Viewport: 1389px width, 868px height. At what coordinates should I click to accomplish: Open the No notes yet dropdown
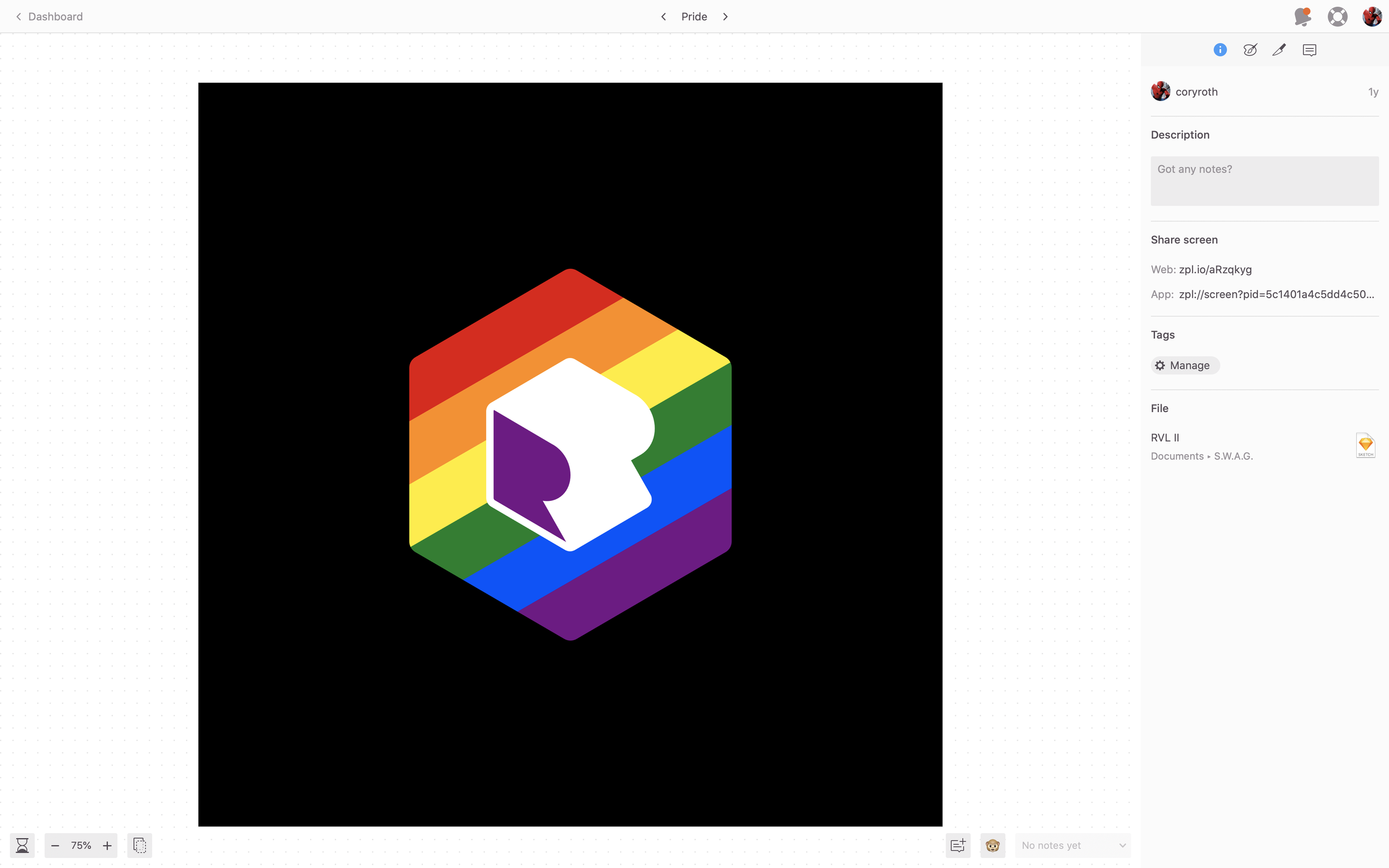click(x=1073, y=845)
